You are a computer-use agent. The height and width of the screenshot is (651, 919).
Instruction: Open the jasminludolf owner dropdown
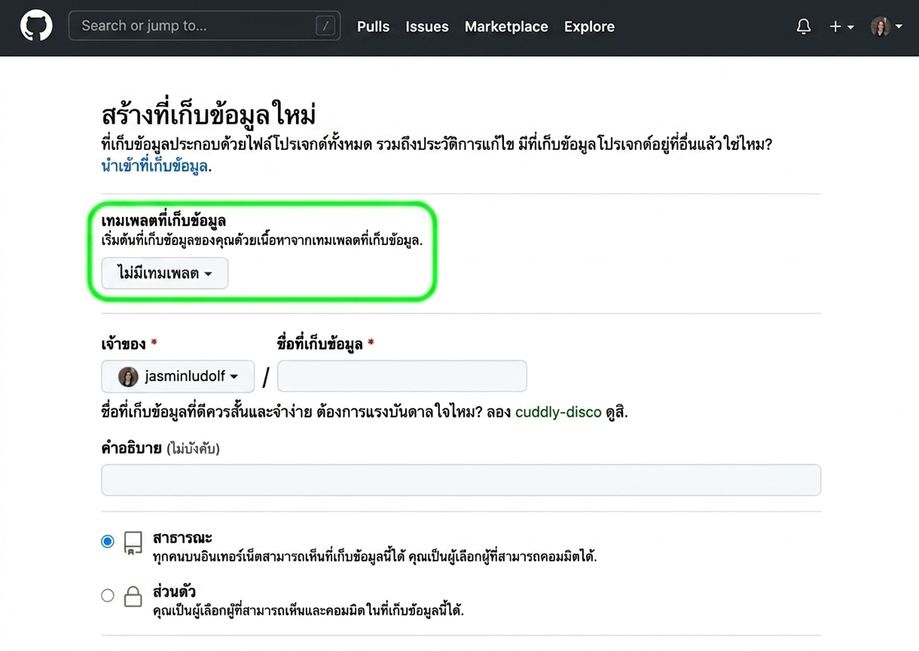178,376
